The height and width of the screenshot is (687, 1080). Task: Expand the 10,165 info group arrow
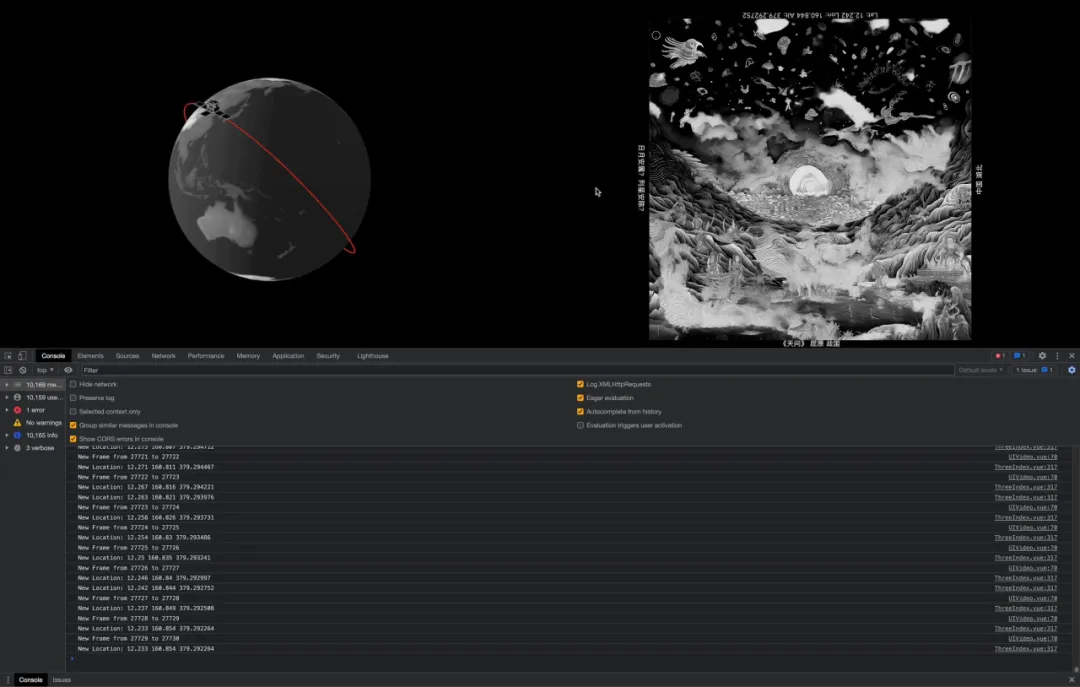7,435
